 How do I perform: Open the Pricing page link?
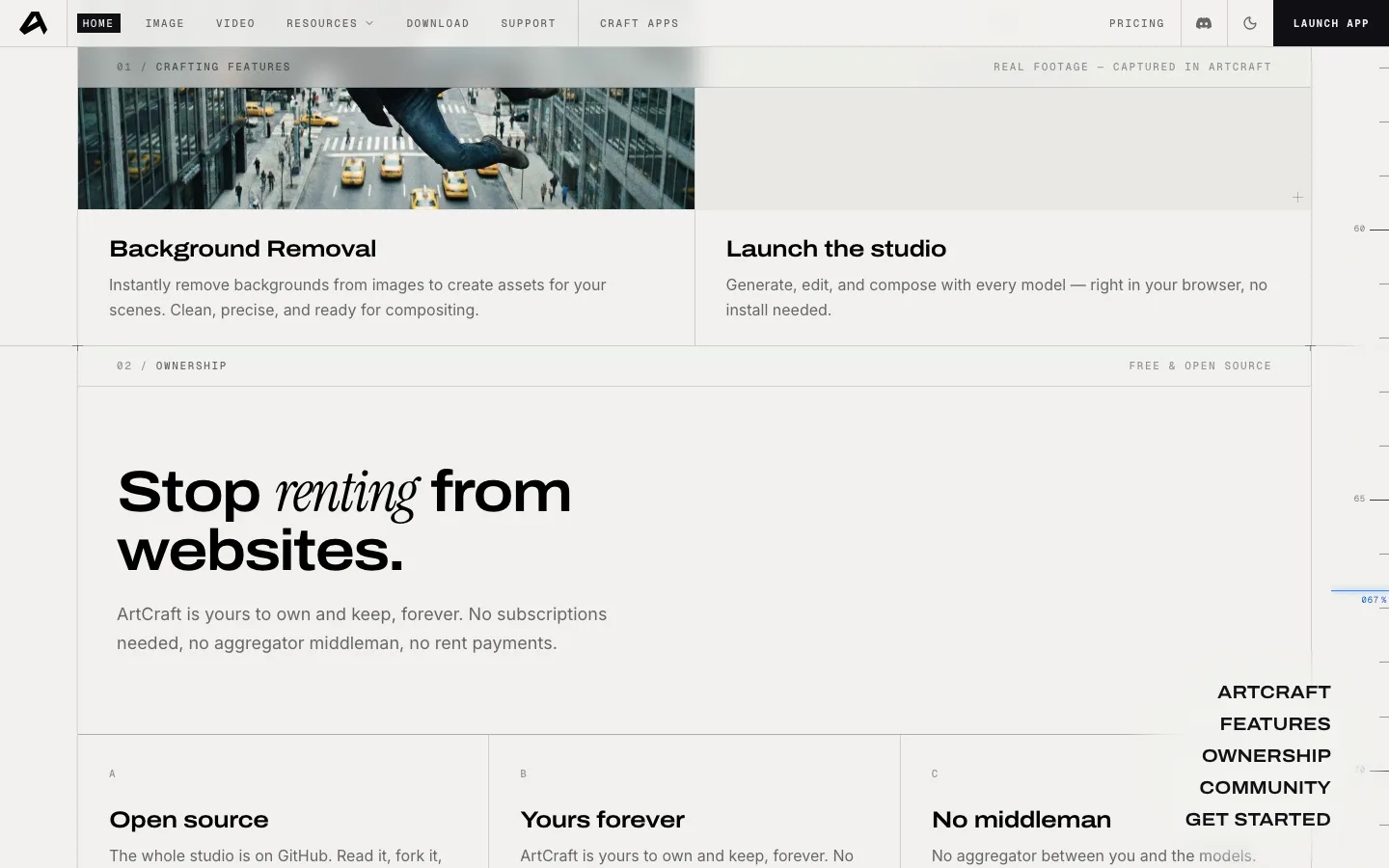[1136, 23]
